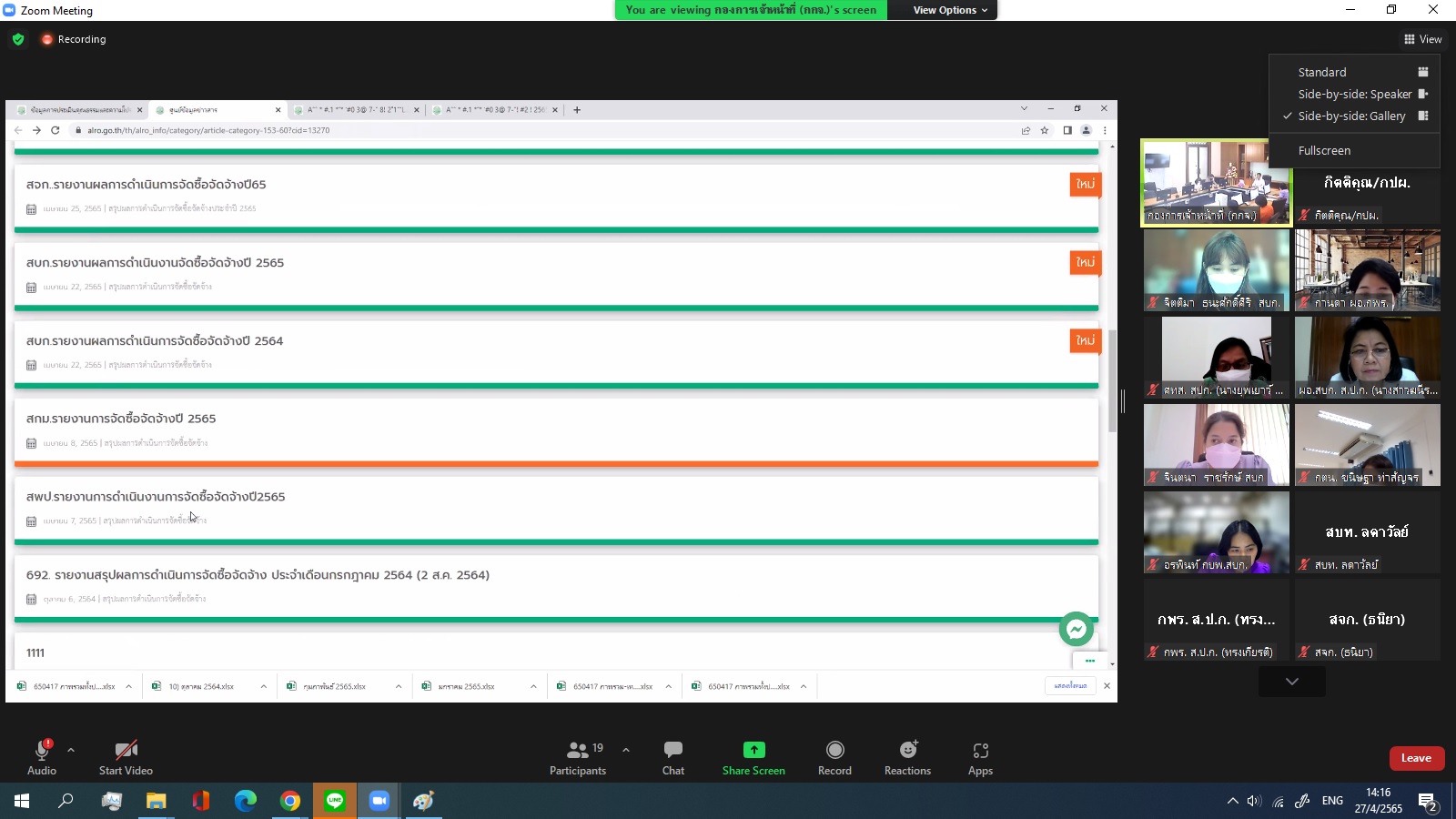Open the Participants panel icon

click(578, 750)
